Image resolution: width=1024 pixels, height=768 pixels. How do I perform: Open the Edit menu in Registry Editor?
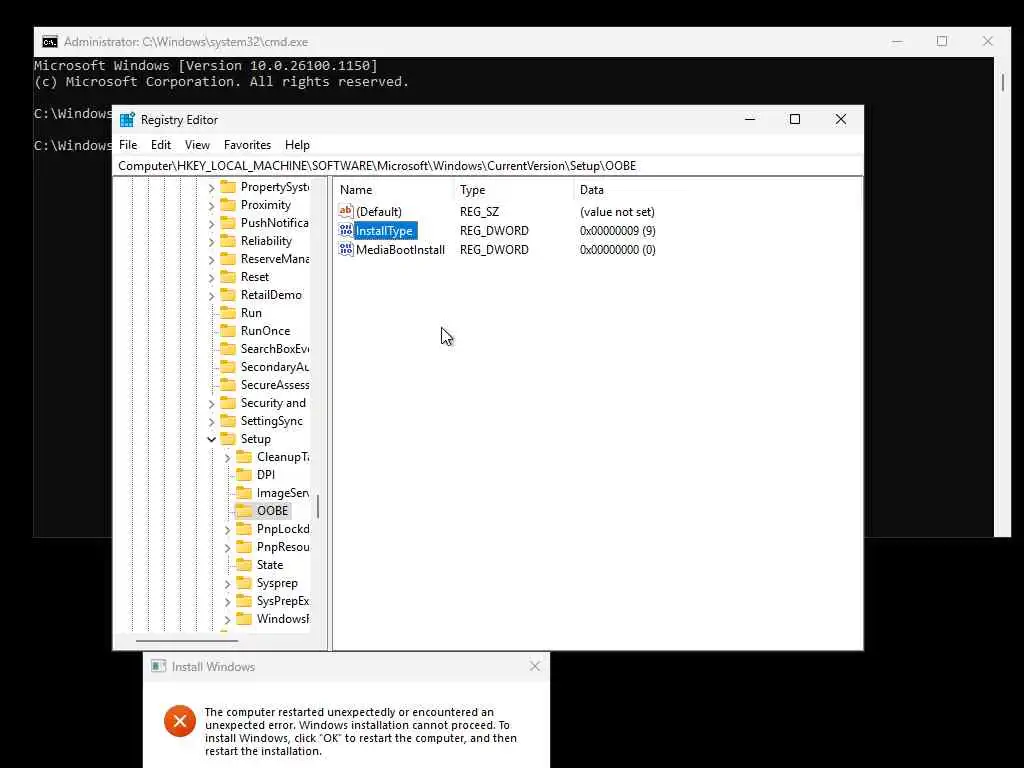(x=161, y=145)
